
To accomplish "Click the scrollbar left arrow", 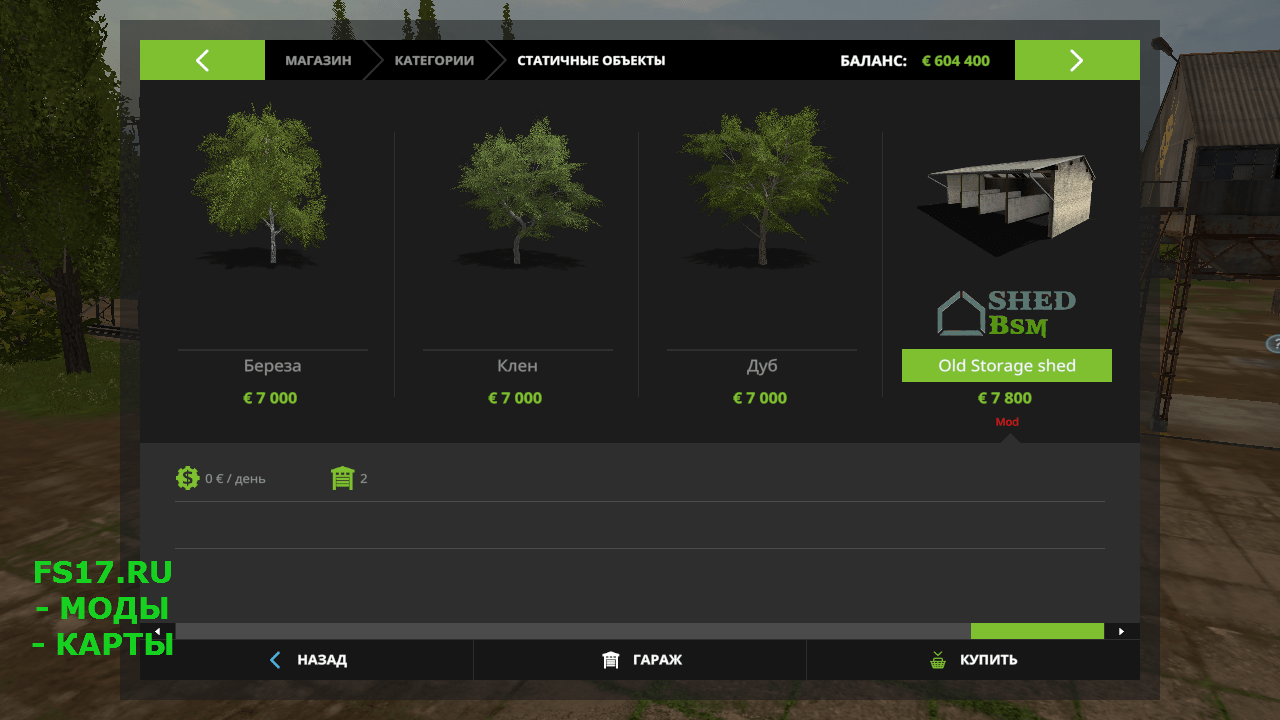I will (158, 631).
